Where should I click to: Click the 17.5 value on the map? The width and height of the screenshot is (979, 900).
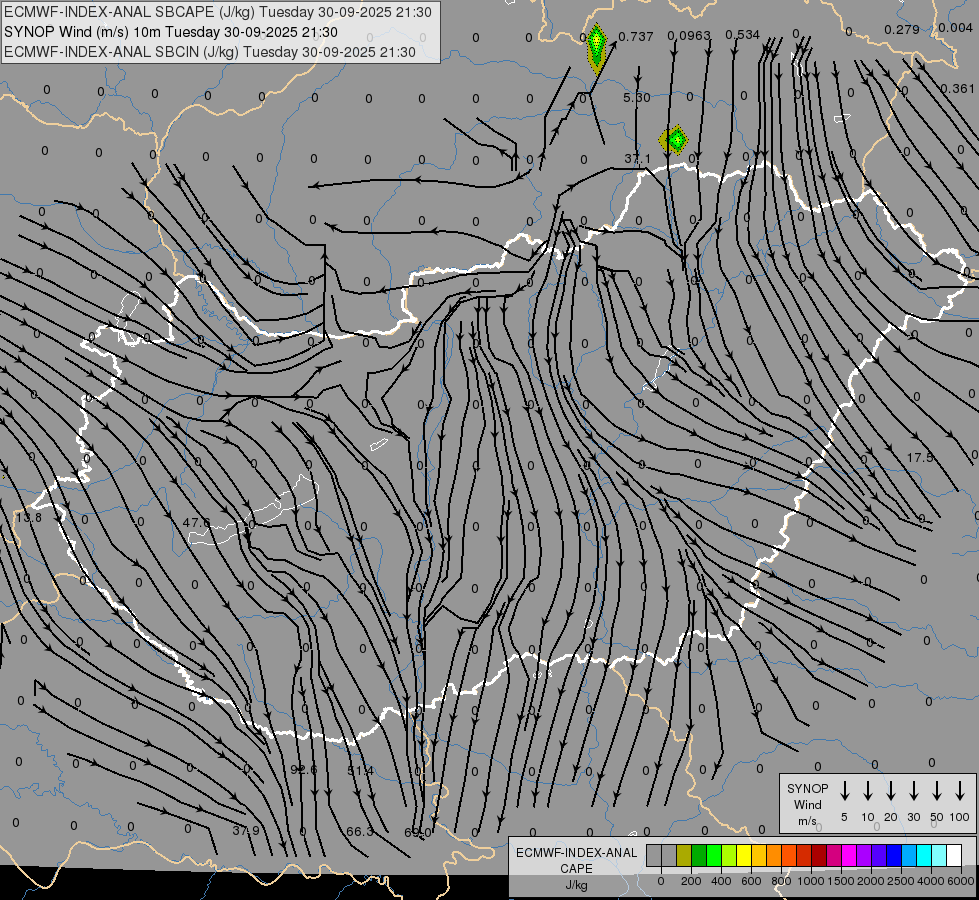(x=920, y=457)
